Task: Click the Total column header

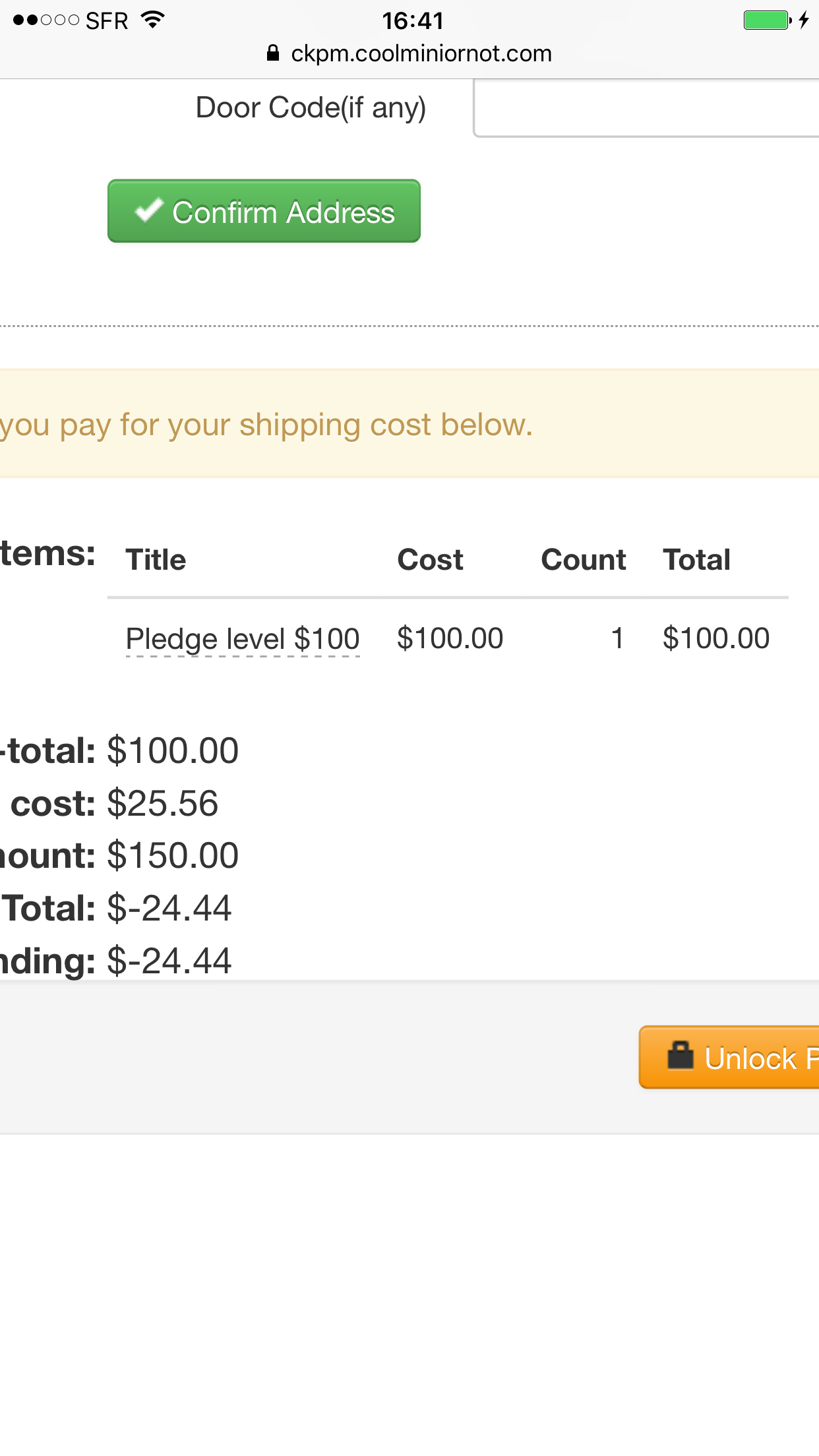Action: 697,560
